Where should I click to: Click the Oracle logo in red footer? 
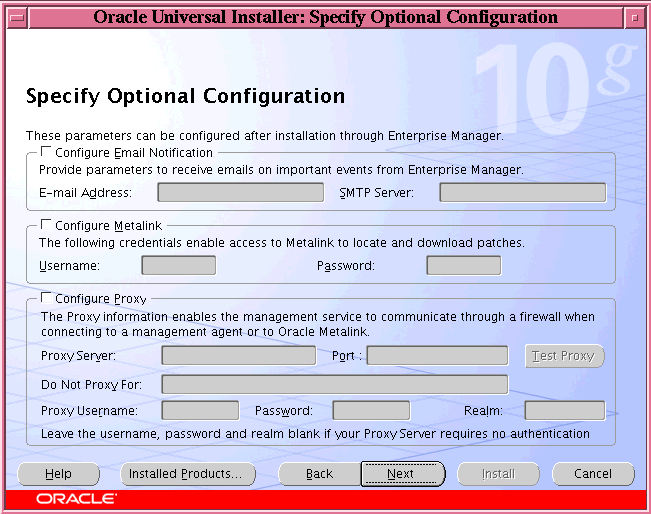(76, 499)
